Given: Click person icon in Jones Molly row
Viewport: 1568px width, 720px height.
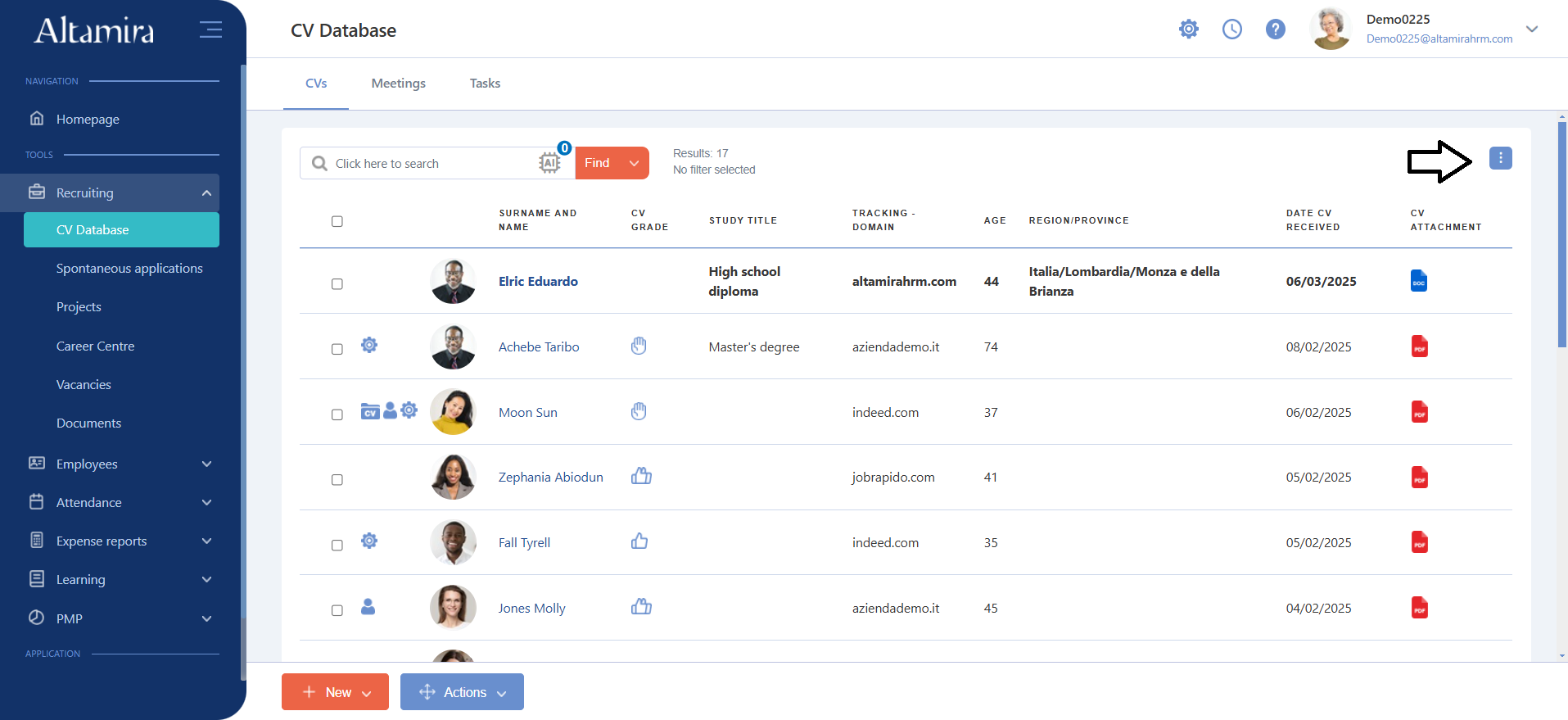Looking at the screenshot, I should [x=368, y=606].
